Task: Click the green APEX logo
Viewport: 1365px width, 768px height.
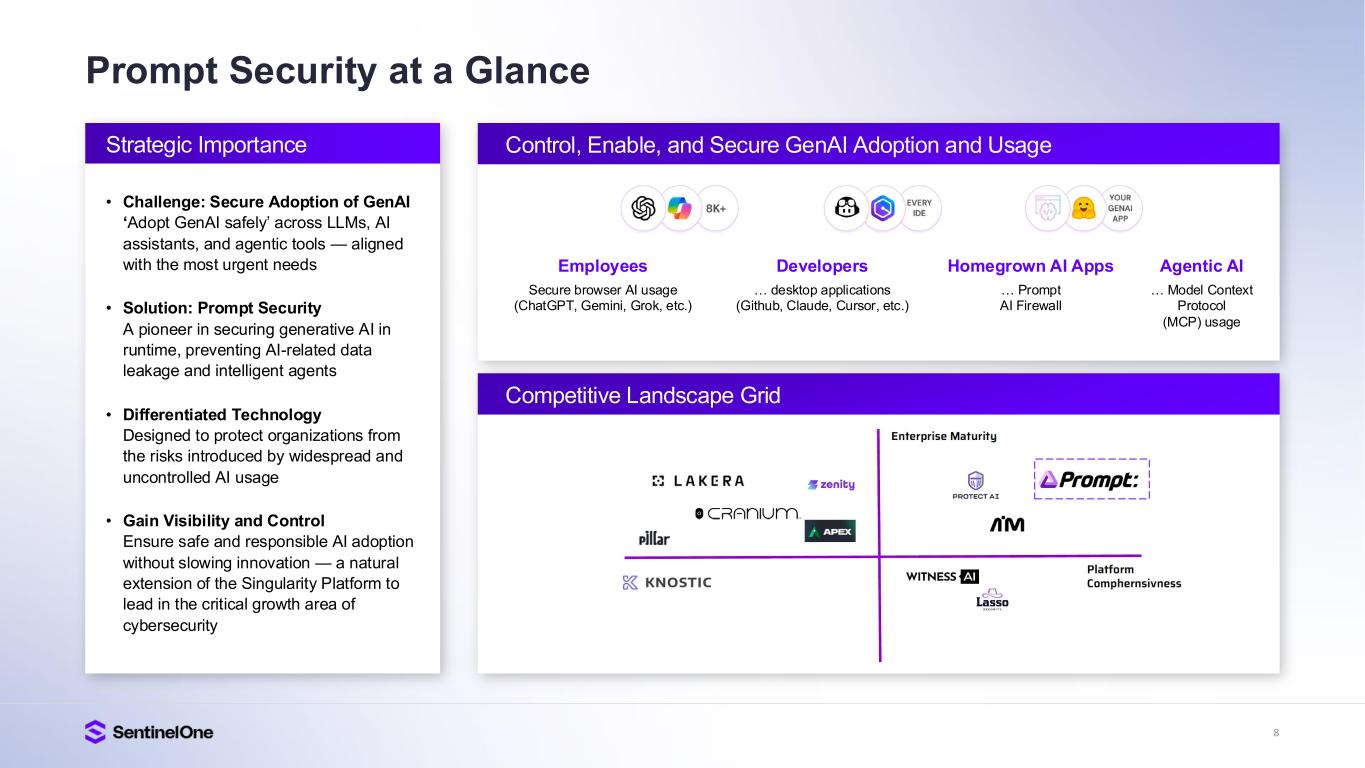Action: [830, 531]
